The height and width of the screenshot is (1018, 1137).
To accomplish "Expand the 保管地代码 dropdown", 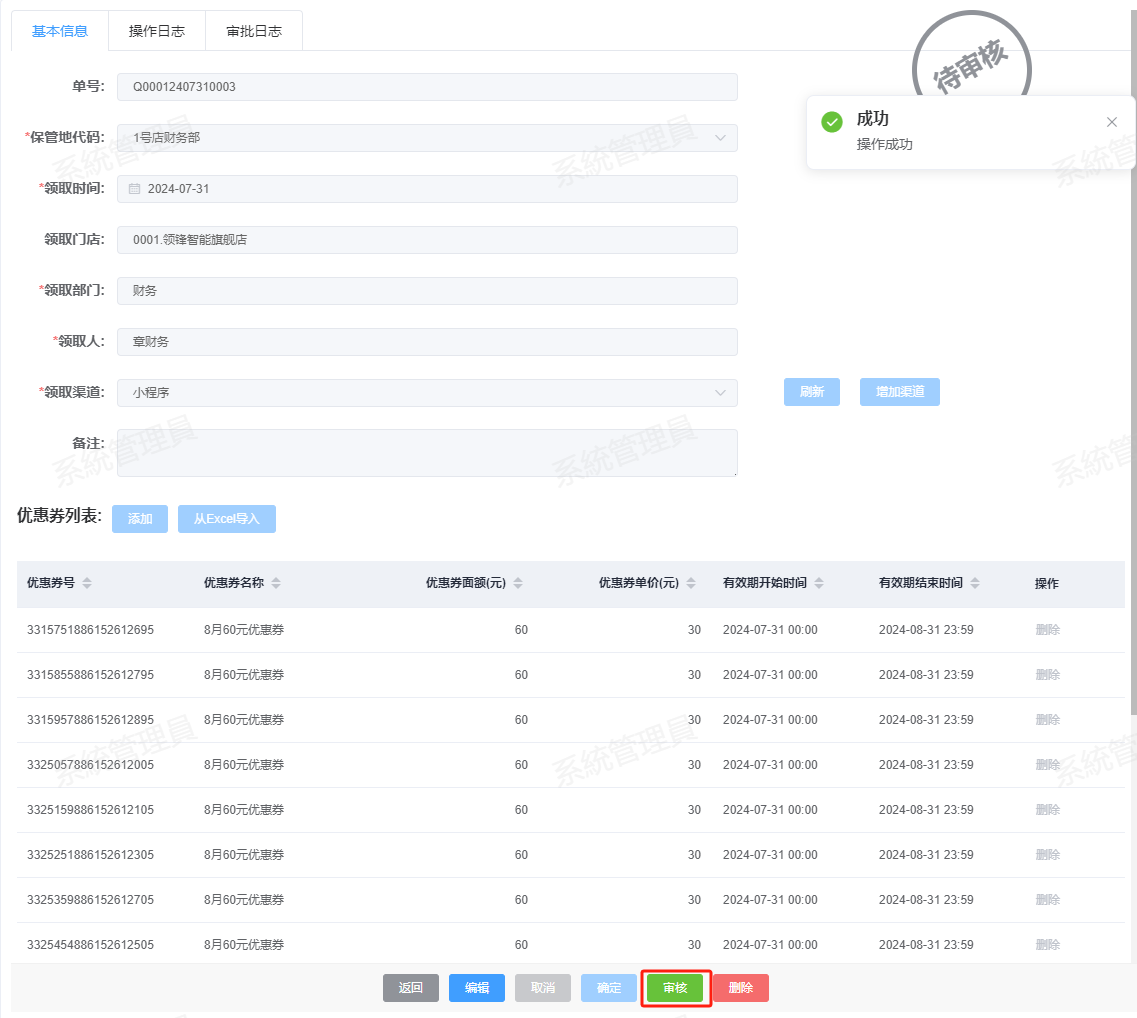I will tap(720, 138).
